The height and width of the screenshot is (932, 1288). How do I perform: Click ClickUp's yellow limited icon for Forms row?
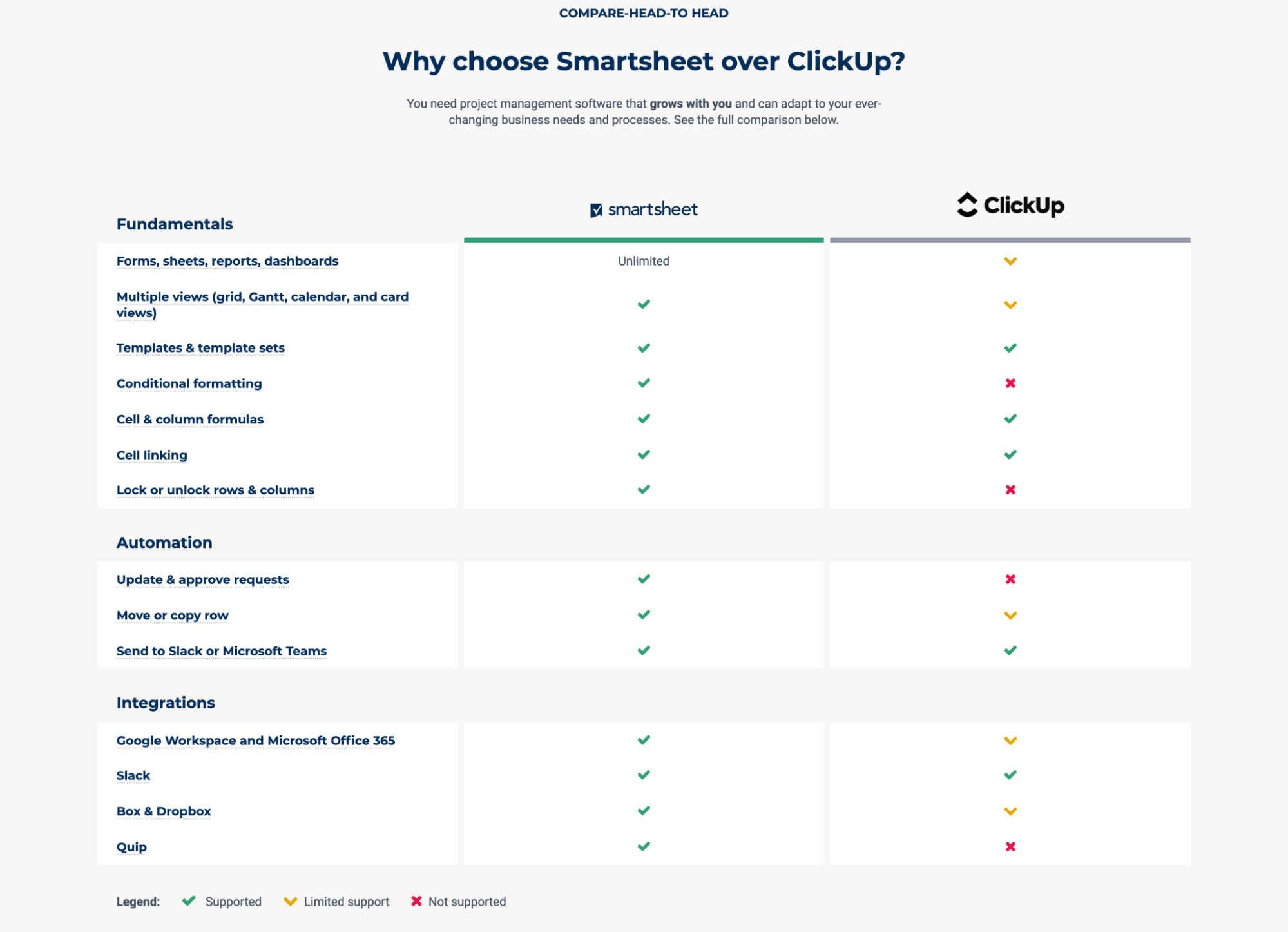pyautogui.click(x=1010, y=261)
